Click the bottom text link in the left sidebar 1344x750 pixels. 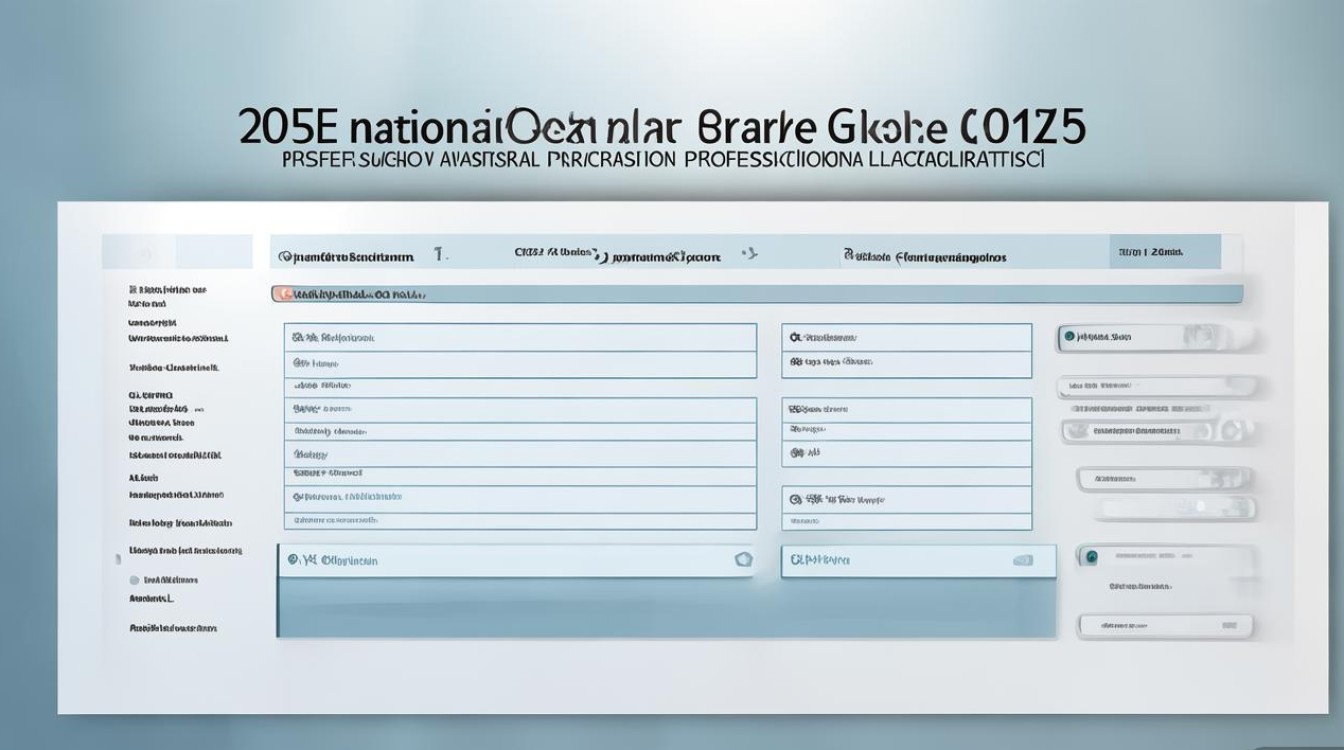(173, 628)
